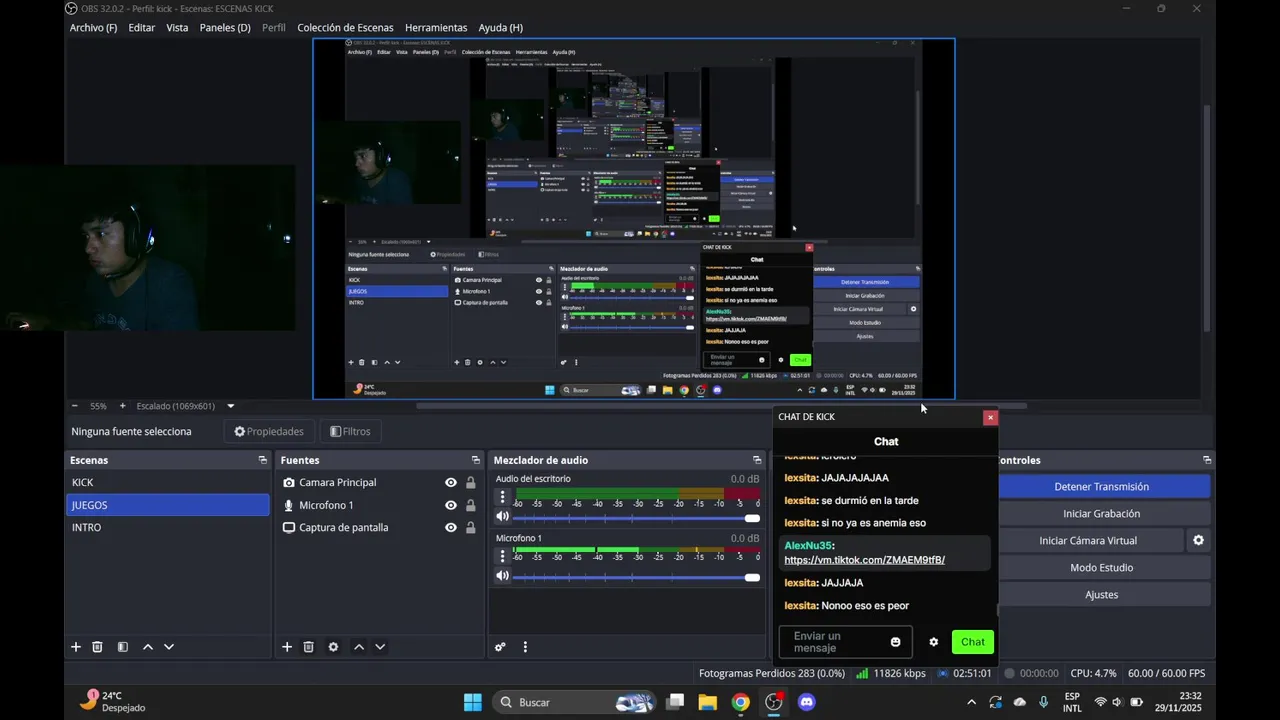Click Filtros button in source toolbar
Image resolution: width=1280 pixels, height=720 pixels.
(x=350, y=432)
